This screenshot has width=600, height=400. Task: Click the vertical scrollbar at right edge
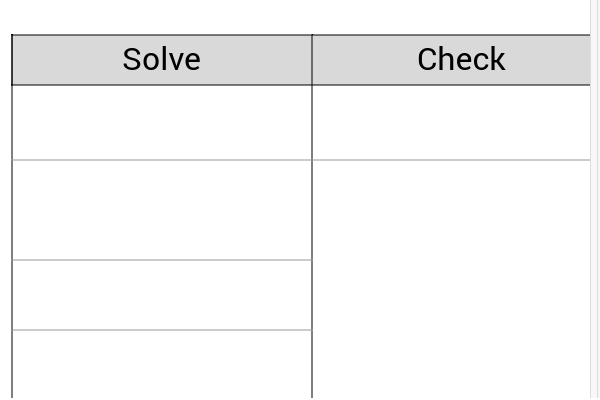[595, 200]
